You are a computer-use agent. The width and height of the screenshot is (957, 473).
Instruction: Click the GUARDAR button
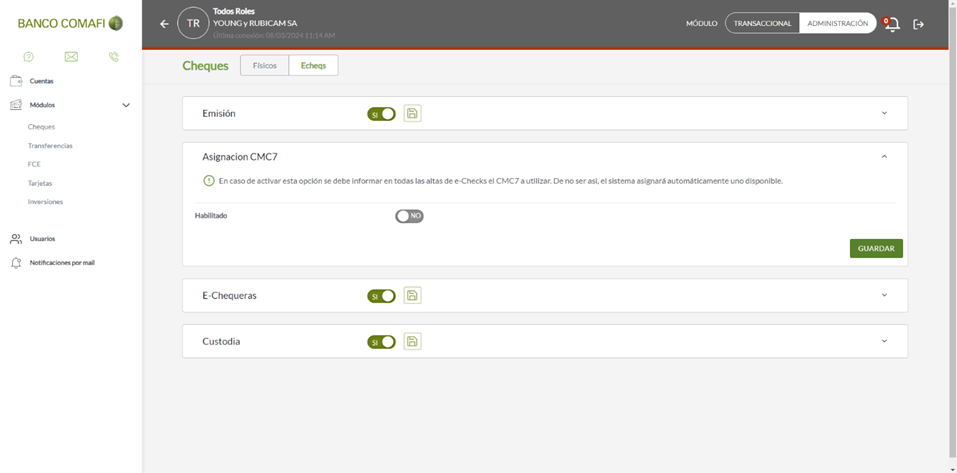click(876, 248)
